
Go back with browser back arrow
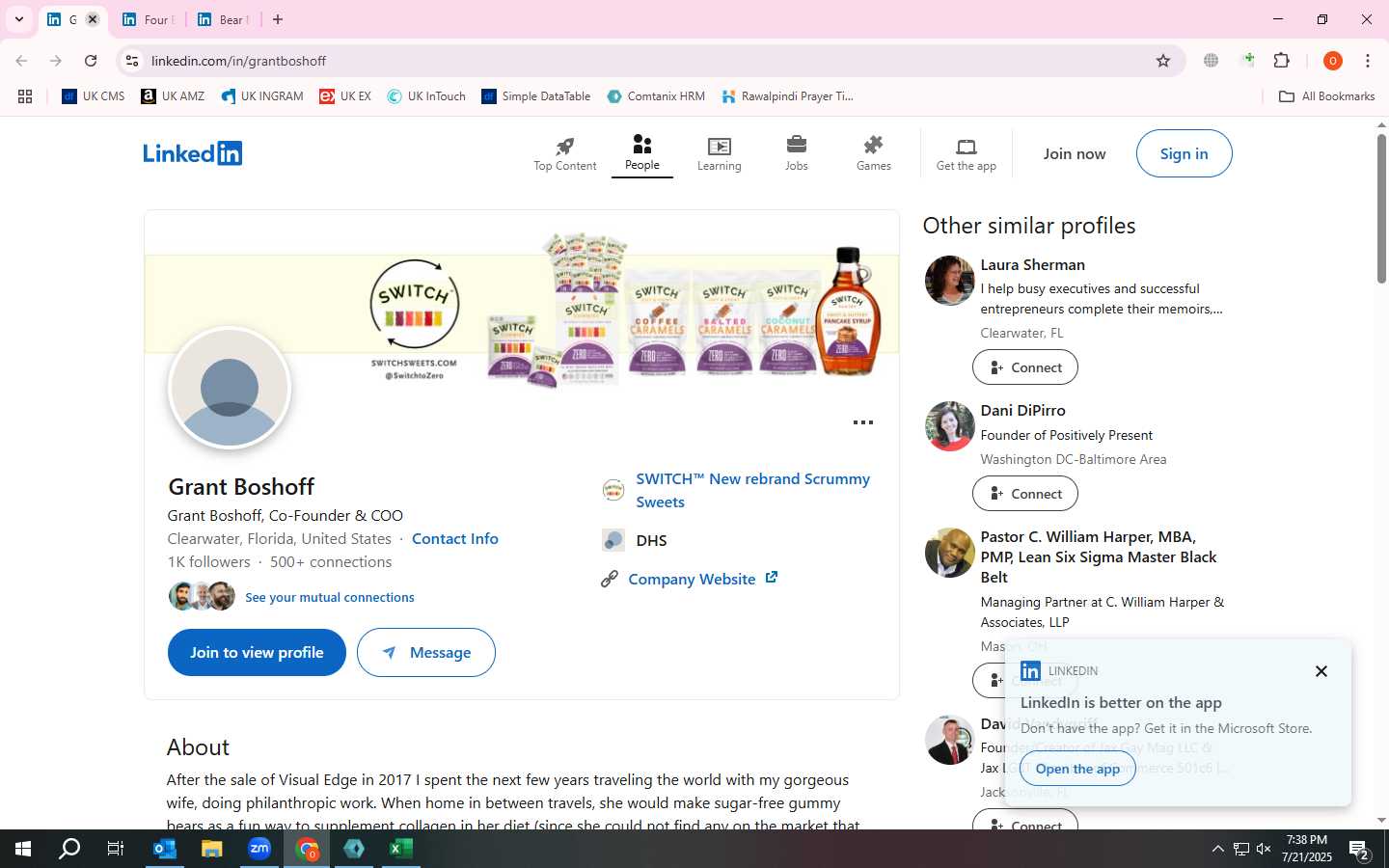[21, 61]
